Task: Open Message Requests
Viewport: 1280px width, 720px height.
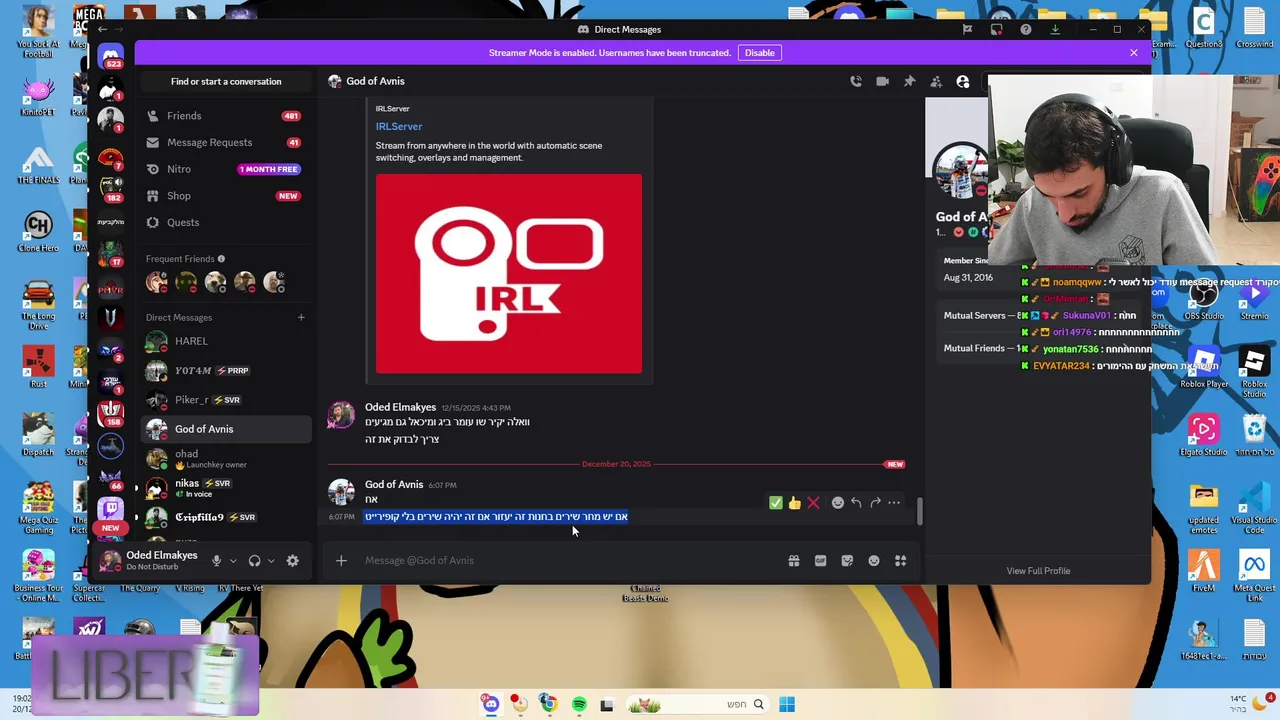Action: click(226, 143)
